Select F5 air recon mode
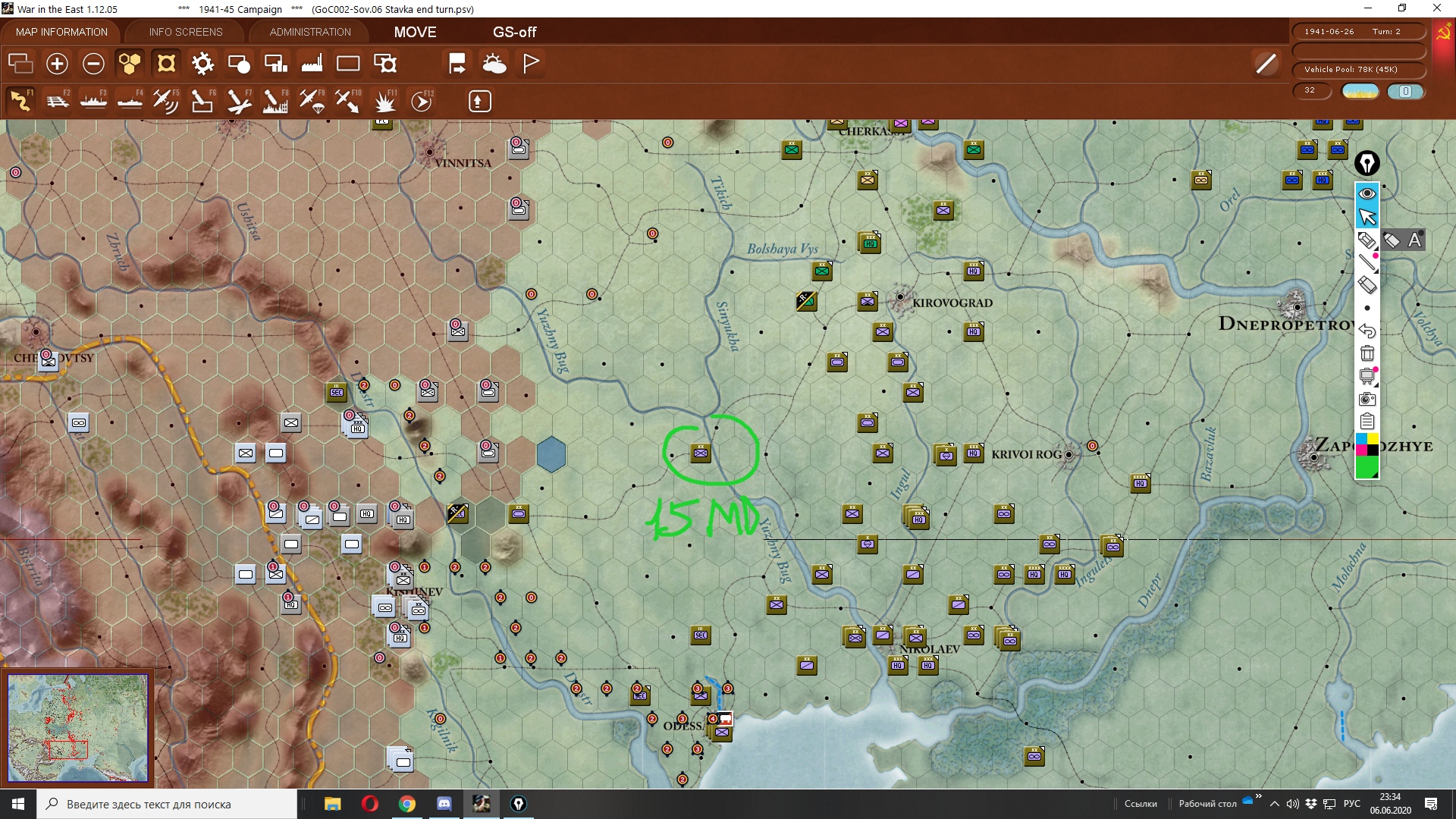1456x819 pixels. 166,101
